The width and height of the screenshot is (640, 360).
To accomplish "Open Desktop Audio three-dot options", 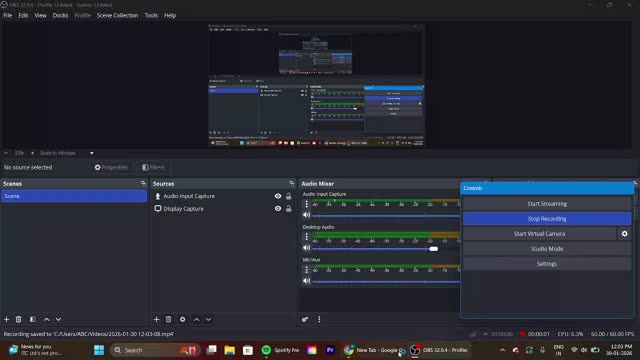I will (307, 236).
